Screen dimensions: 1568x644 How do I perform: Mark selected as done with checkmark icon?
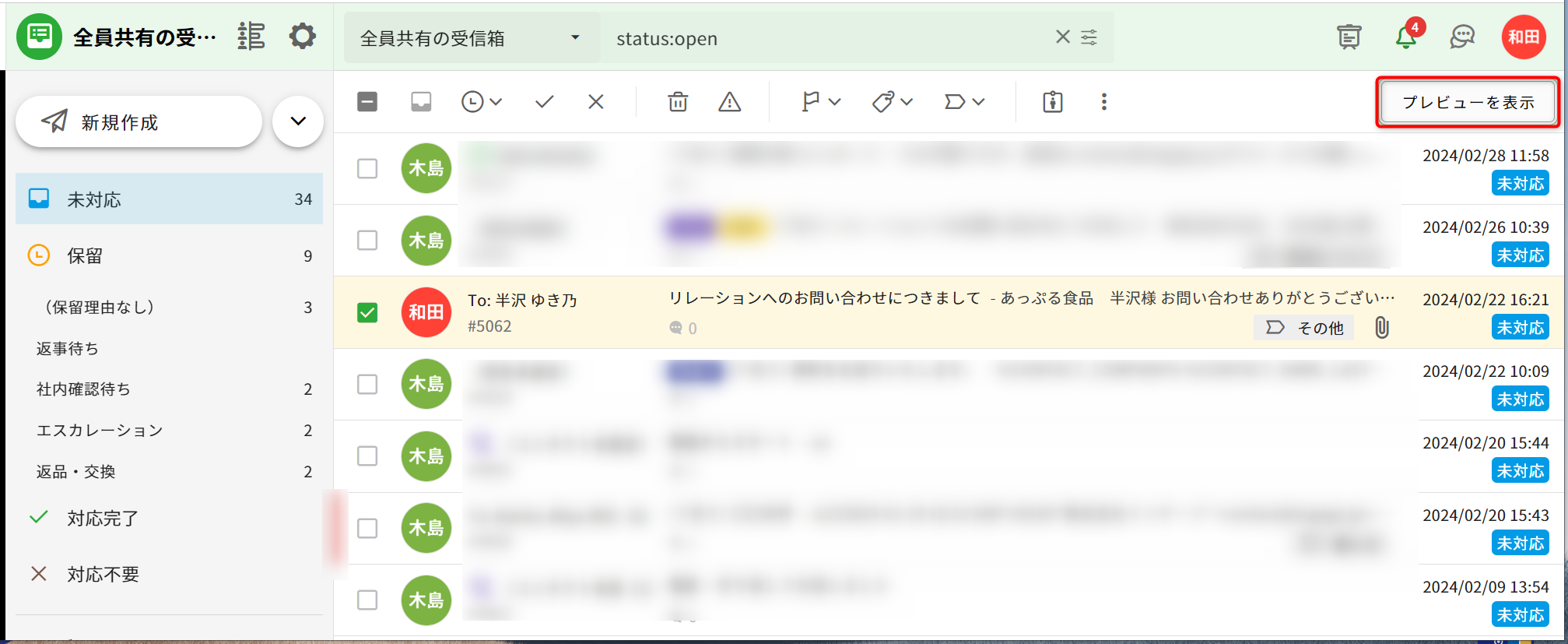click(x=544, y=102)
